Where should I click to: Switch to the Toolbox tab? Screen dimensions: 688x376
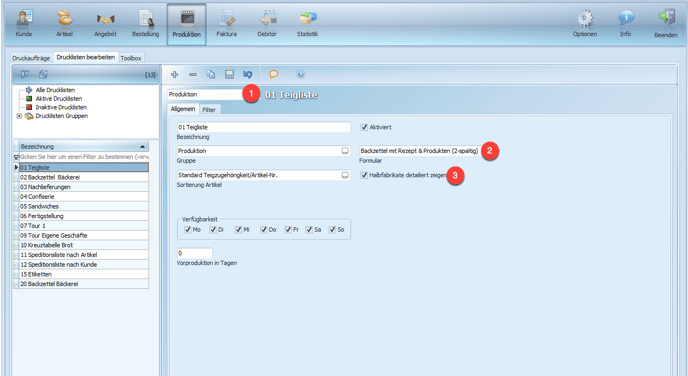[x=131, y=58]
